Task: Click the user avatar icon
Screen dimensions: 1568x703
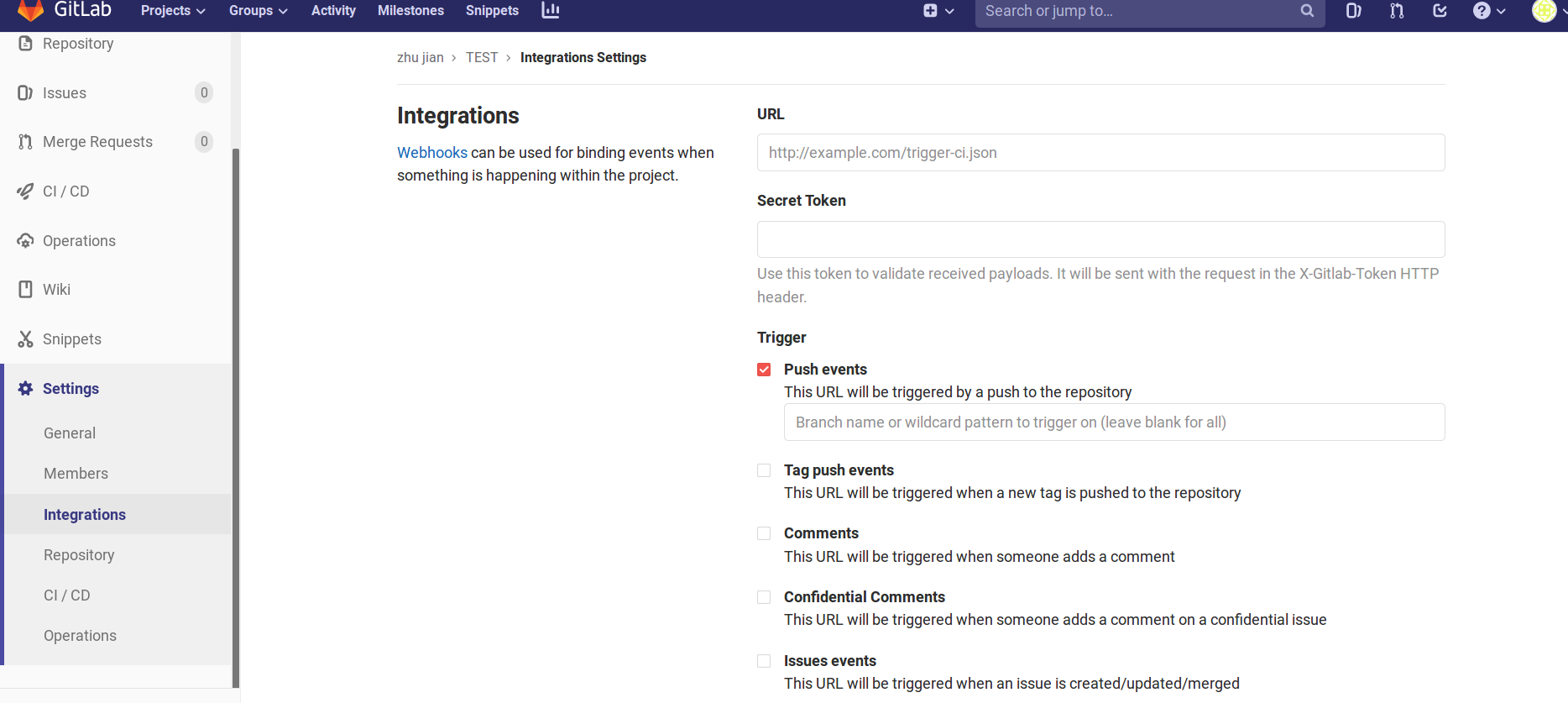Action: (1544, 11)
